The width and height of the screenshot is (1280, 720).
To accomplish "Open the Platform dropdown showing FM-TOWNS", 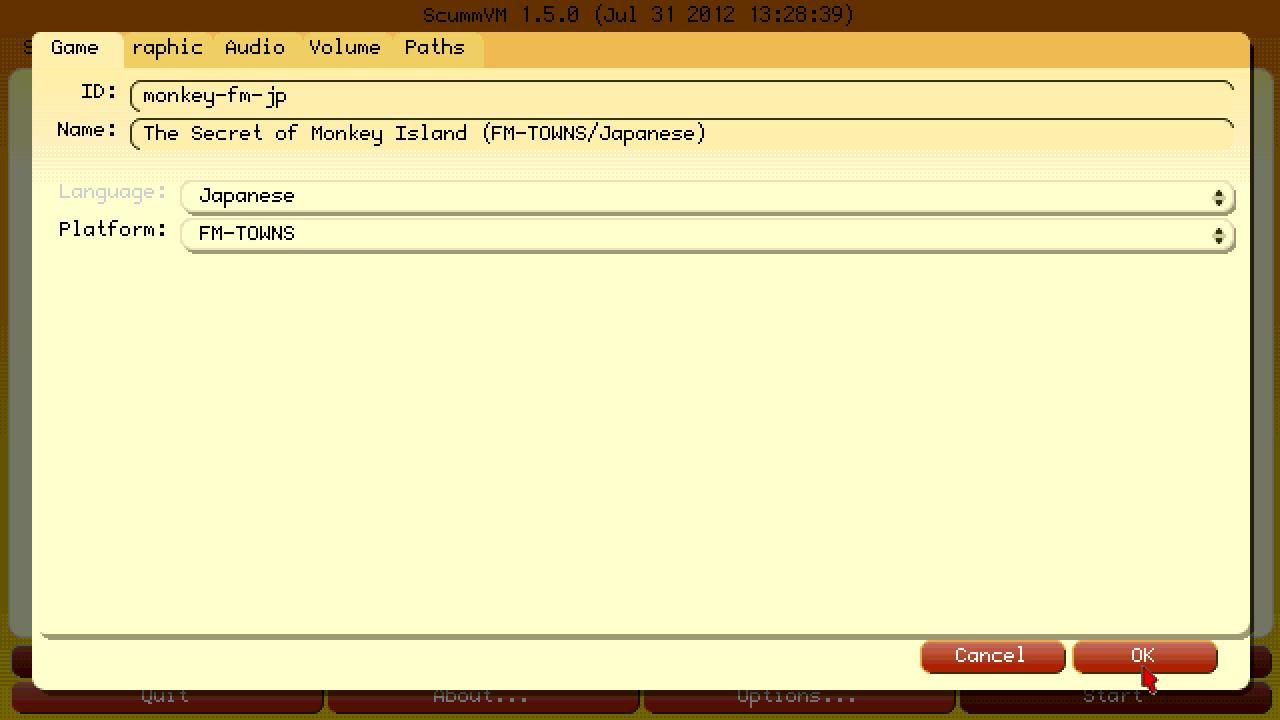I will pos(708,234).
